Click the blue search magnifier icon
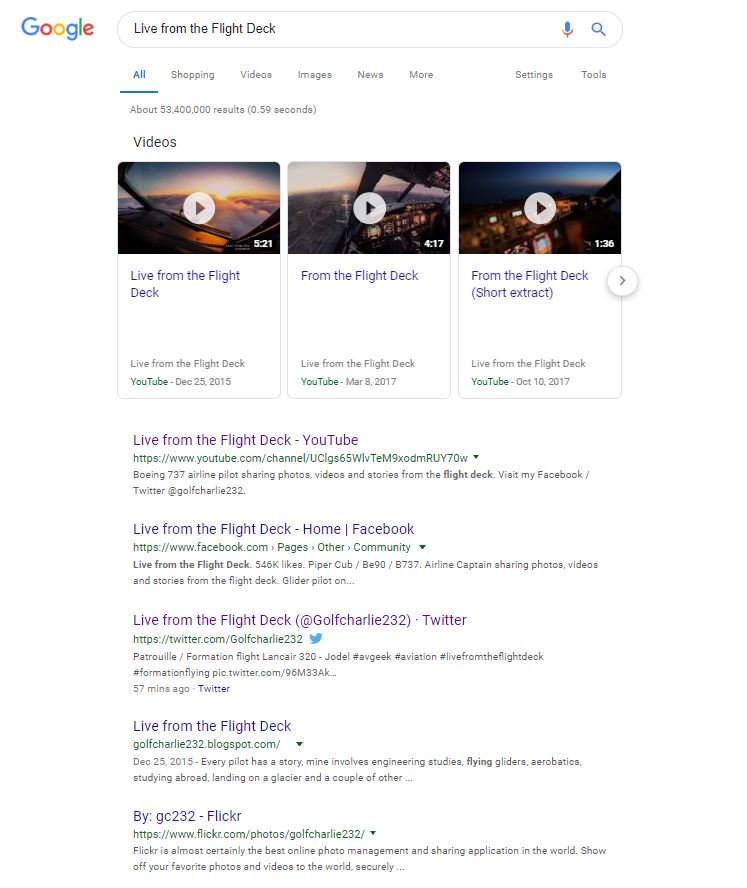747x888 pixels. point(598,29)
